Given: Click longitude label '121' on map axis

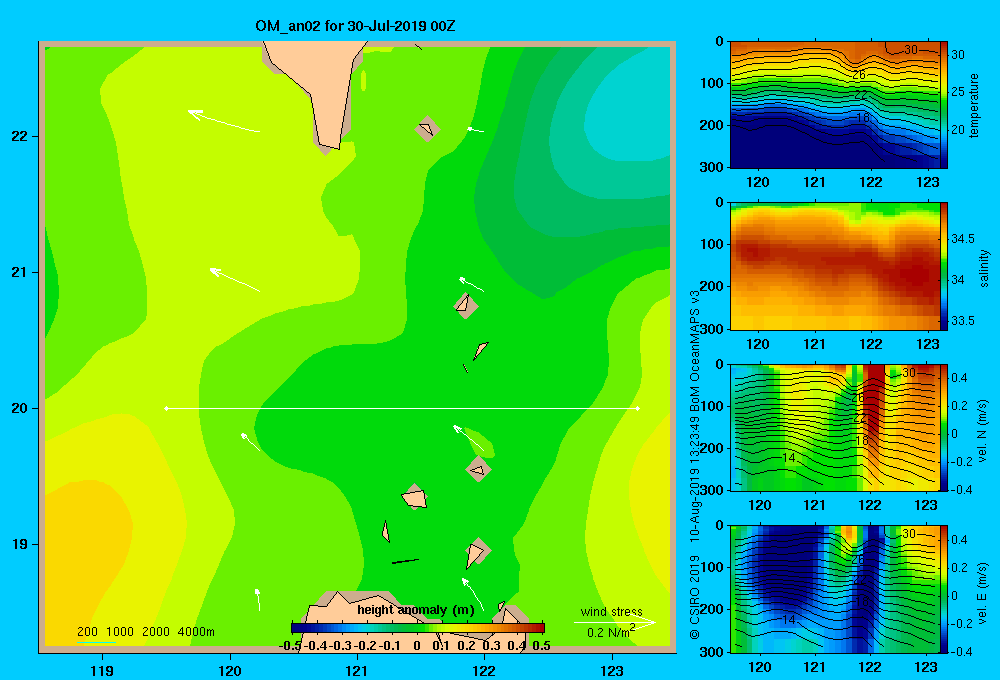Looking at the screenshot, I should pos(357,670).
